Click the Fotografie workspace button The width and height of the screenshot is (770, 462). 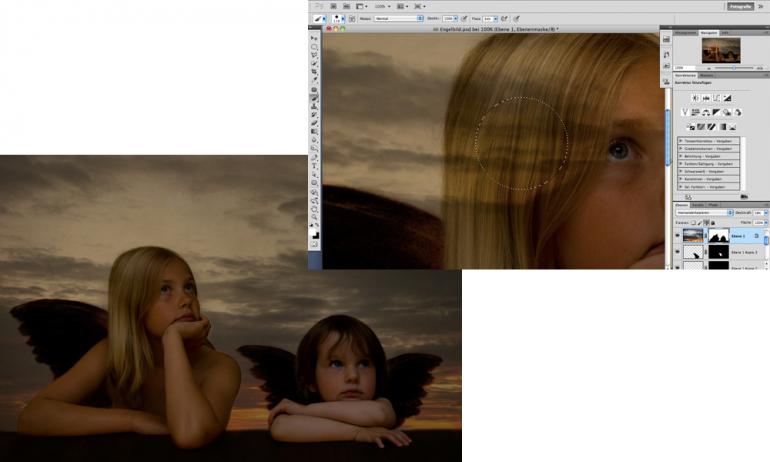coord(740,6)
